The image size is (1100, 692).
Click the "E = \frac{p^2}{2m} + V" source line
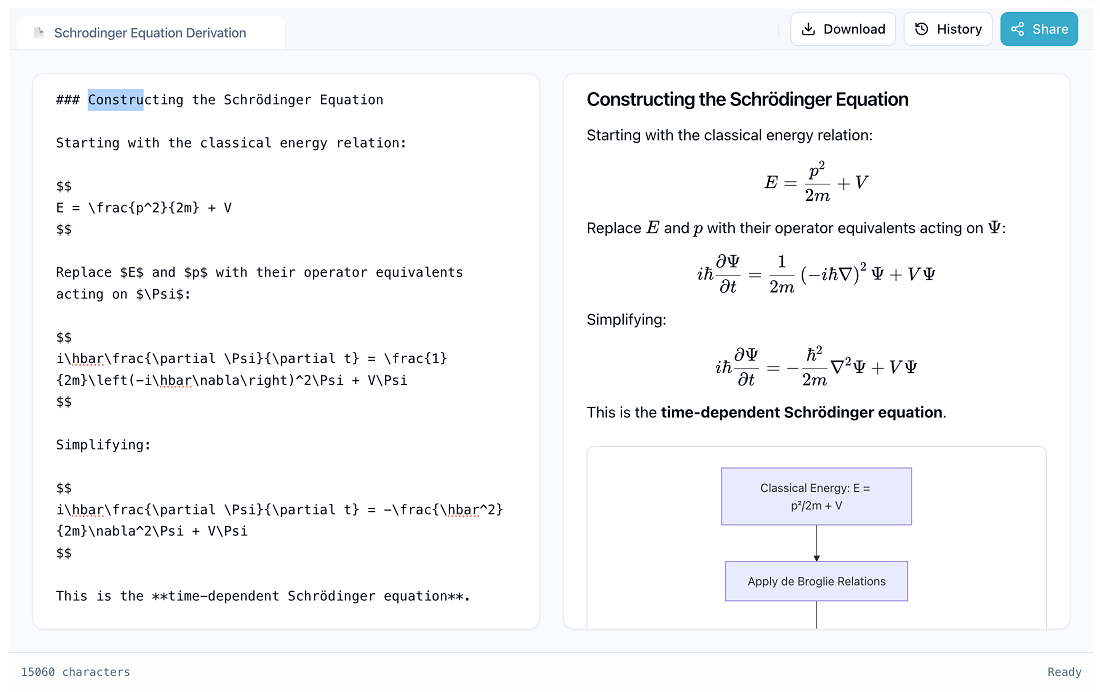pos(144,208)
